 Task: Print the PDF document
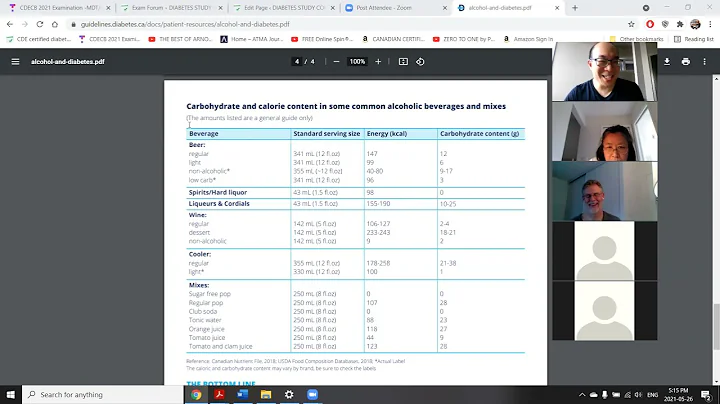point(686,62)
